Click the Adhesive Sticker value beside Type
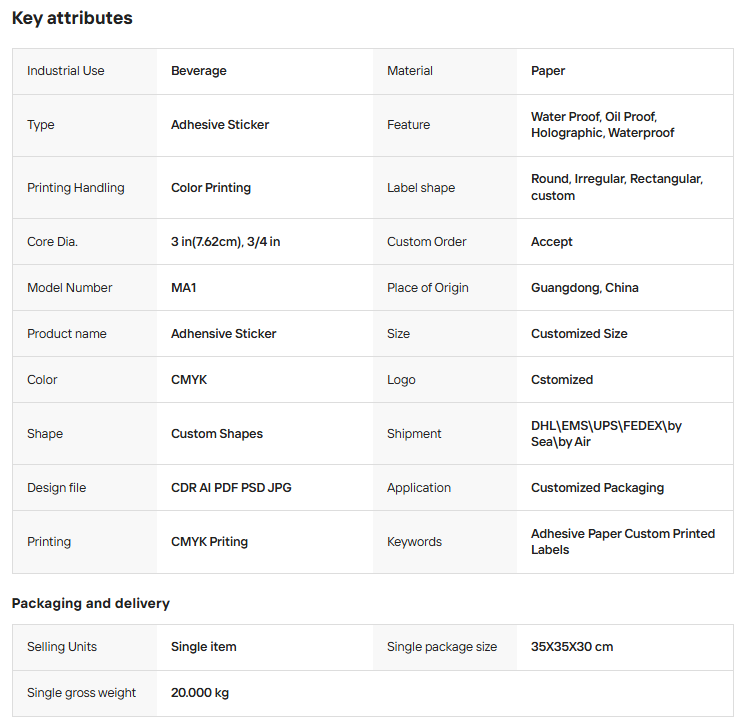 [220, 125]
